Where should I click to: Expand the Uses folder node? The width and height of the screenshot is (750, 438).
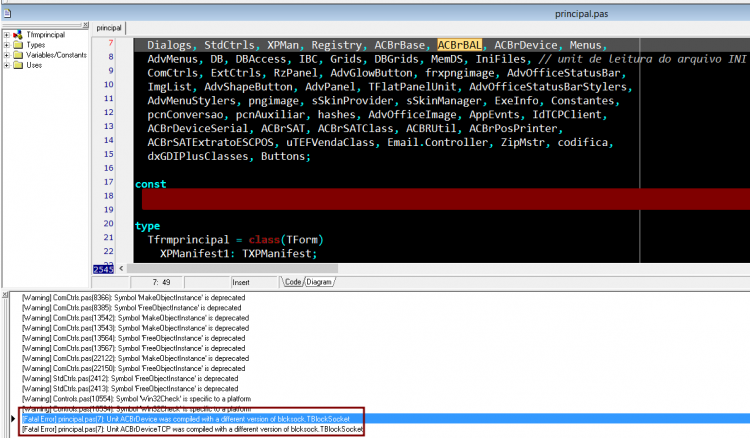pos(7,65)
